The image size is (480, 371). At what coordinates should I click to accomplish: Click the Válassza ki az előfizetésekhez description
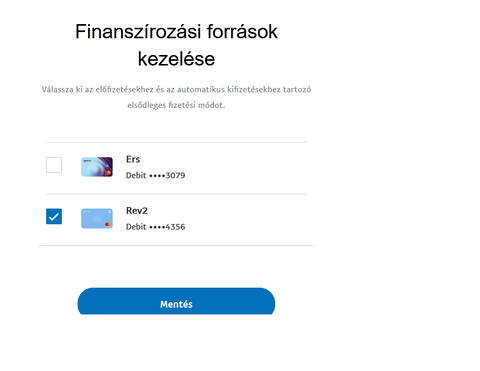click(x=176, y=97)
